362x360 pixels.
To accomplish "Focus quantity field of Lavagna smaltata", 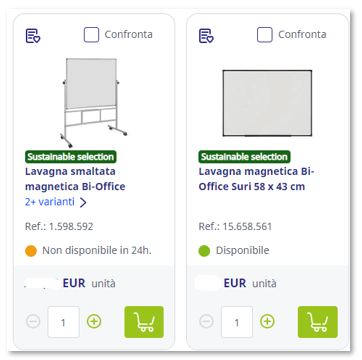I will coord(63,322).
